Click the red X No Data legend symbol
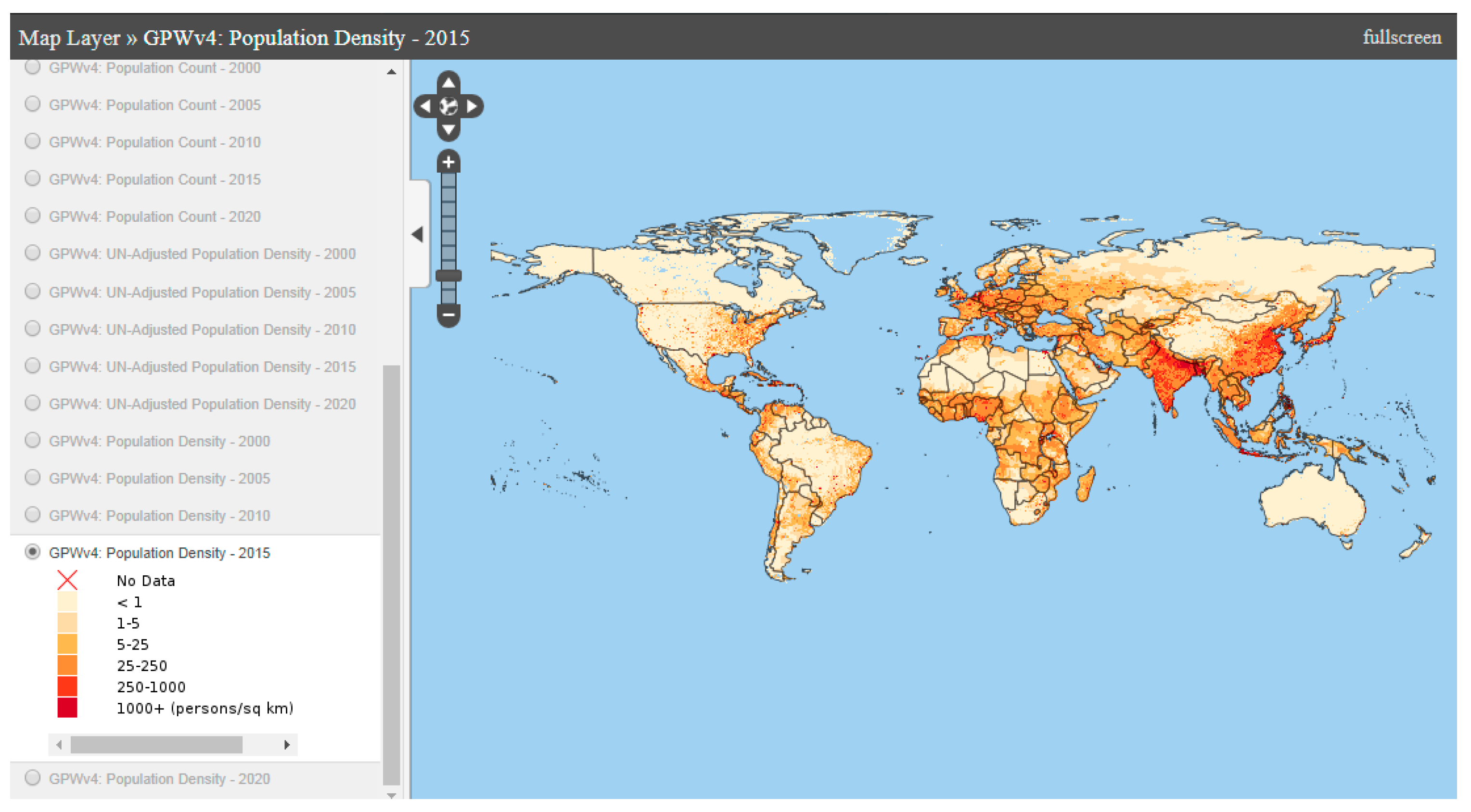 pyautogui.click(x=67, y=581)
